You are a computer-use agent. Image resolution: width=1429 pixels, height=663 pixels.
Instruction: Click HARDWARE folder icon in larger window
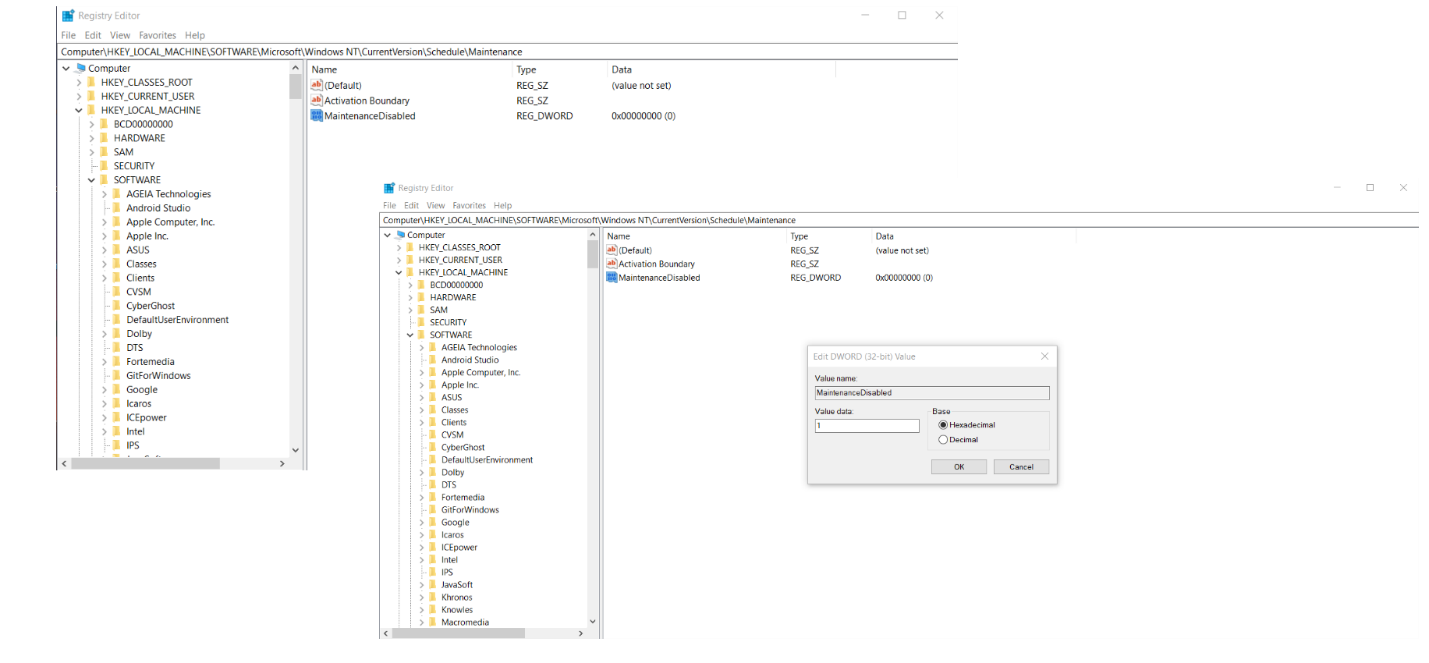[x=421, y=297]
